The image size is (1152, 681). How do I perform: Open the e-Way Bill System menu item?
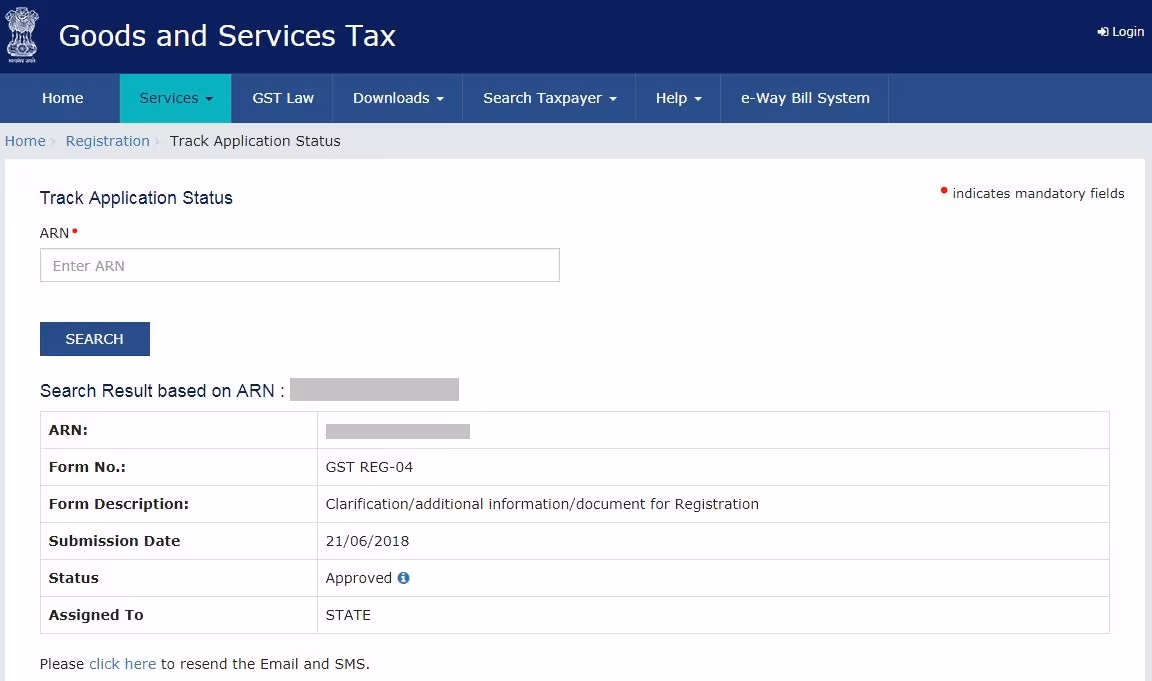pyautogui.click(x=805, y=98)
